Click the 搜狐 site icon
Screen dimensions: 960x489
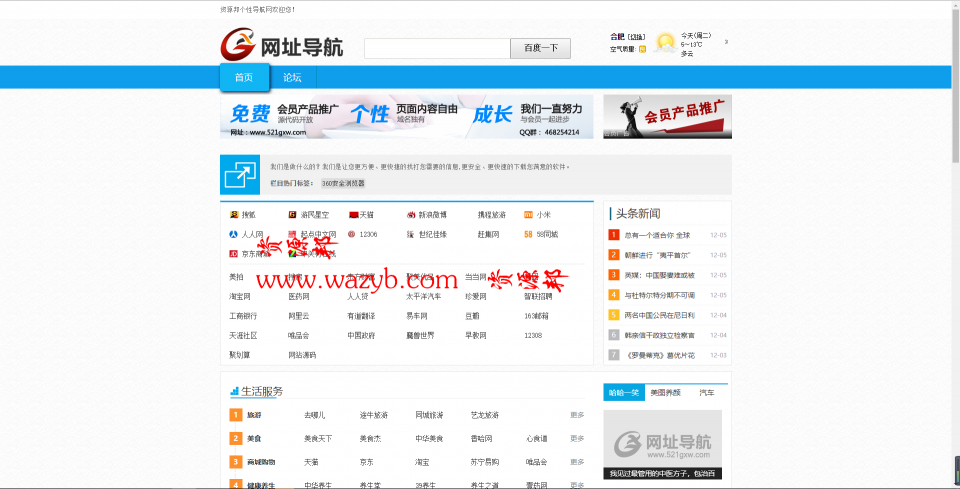click(233, 215)
